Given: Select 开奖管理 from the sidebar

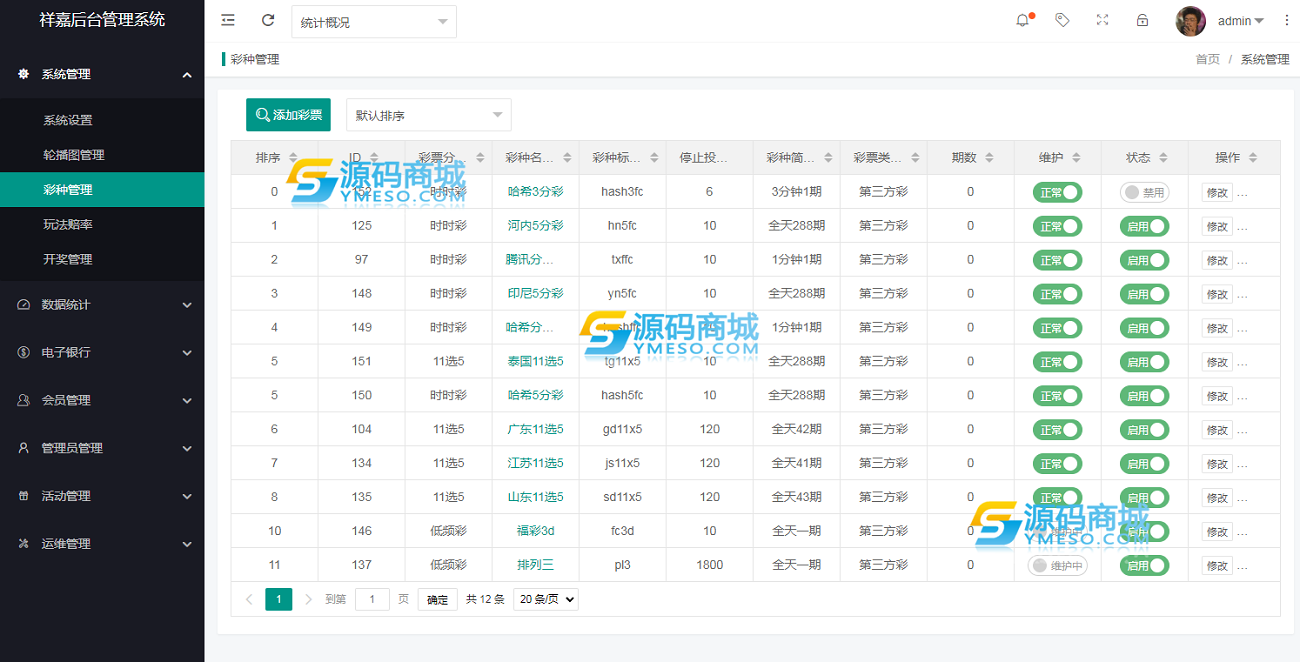Looking at the screenshot, I should point(68,259).
